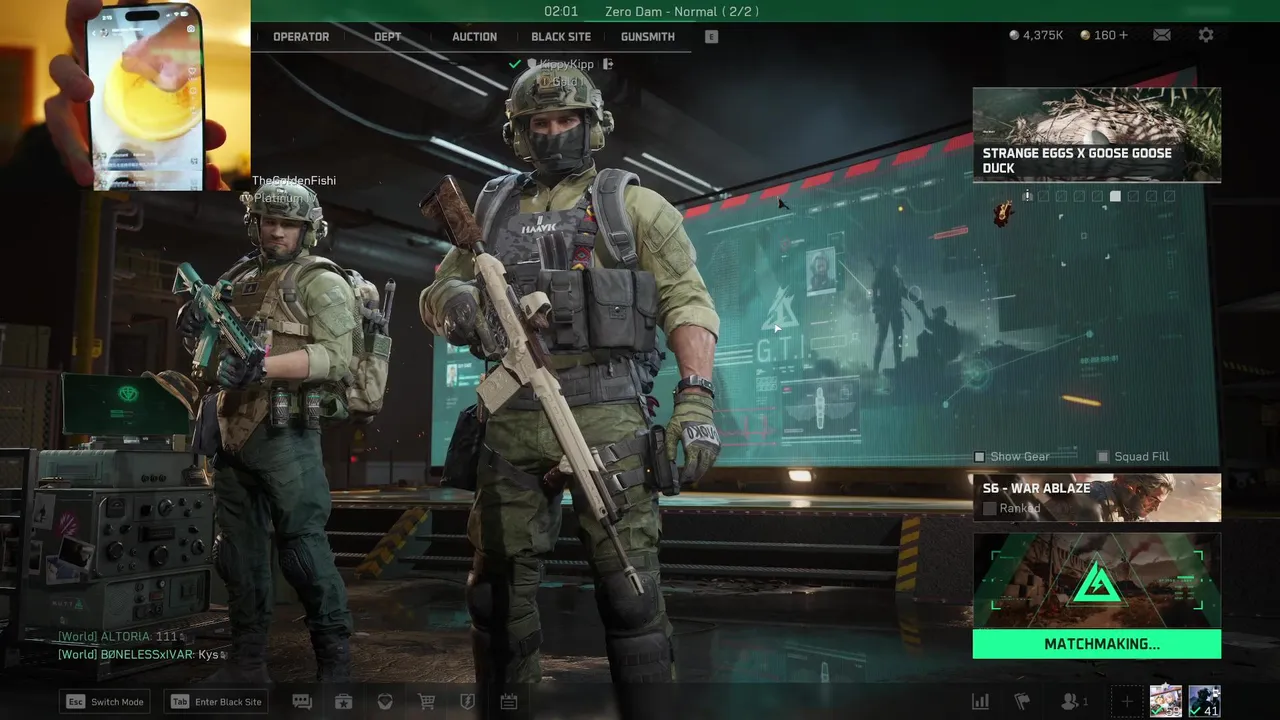
Task: Click the green ready checkmark beside KippyKipp
Action: (x=515, y=64)
